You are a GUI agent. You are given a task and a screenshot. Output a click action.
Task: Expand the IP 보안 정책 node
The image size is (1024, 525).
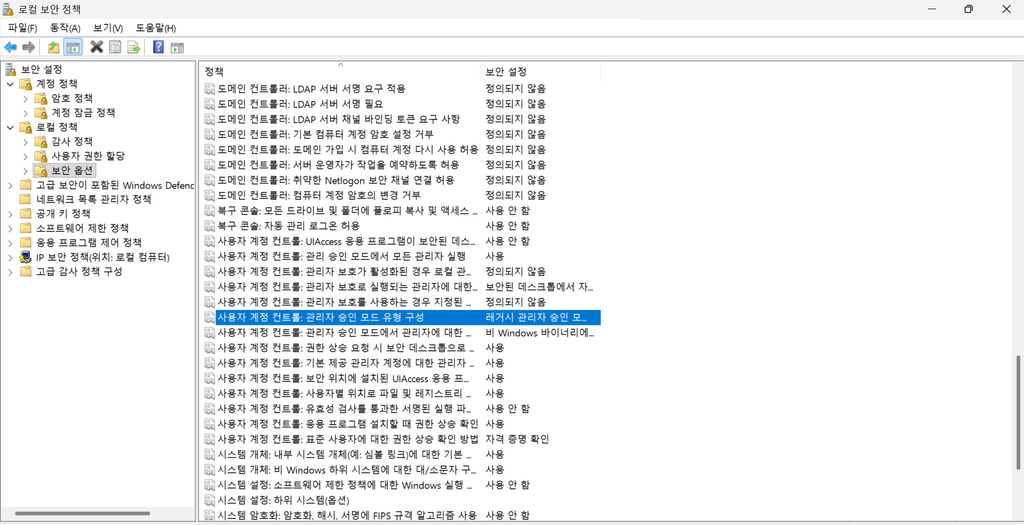pyautogui.click(x=10, y=257)
